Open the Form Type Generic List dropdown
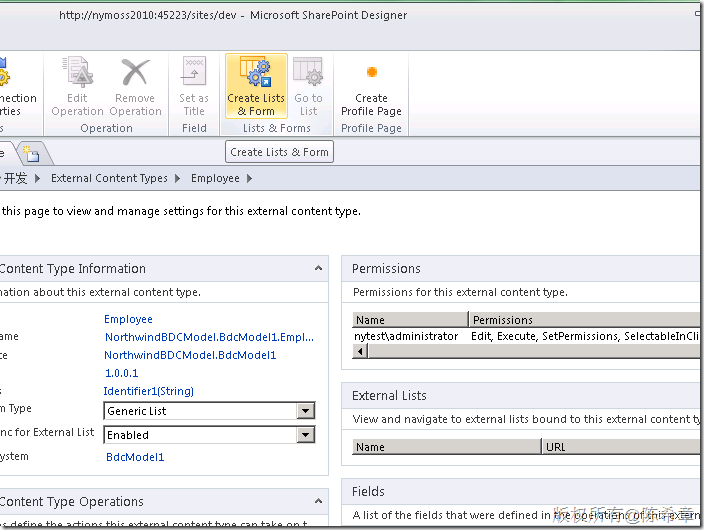Image resolution: width=704 pixels, height=530 pixels. [305, 411]
